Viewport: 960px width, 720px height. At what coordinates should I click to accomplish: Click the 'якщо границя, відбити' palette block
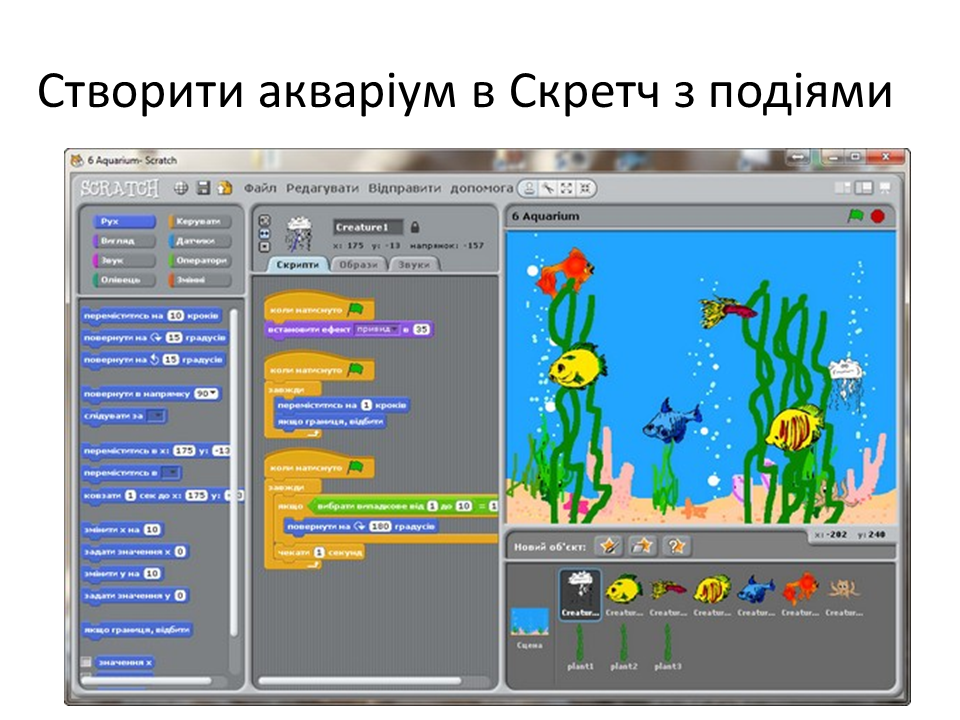tap(137, 629)
